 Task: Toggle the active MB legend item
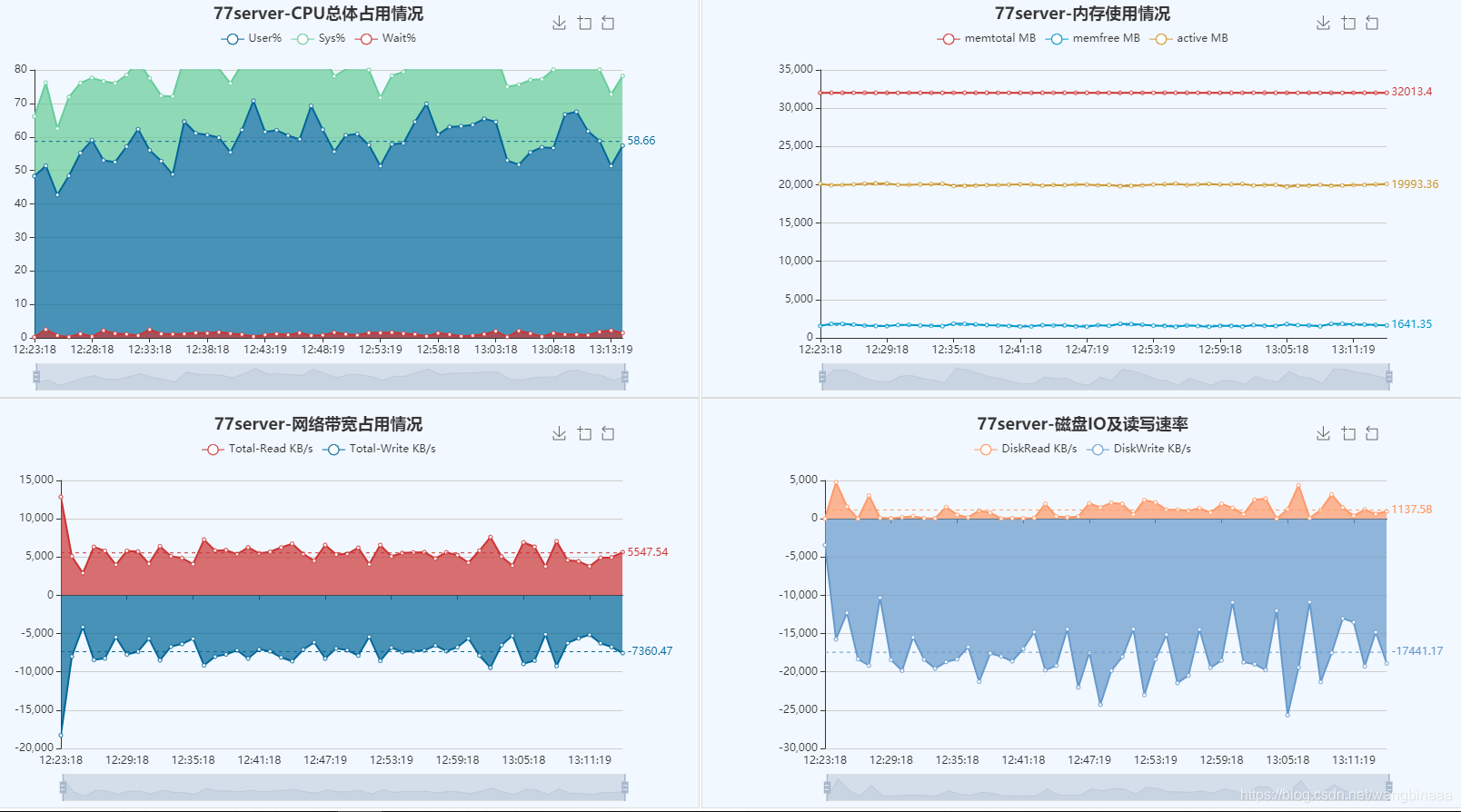pyautogui.click(x=1189, y=38)
